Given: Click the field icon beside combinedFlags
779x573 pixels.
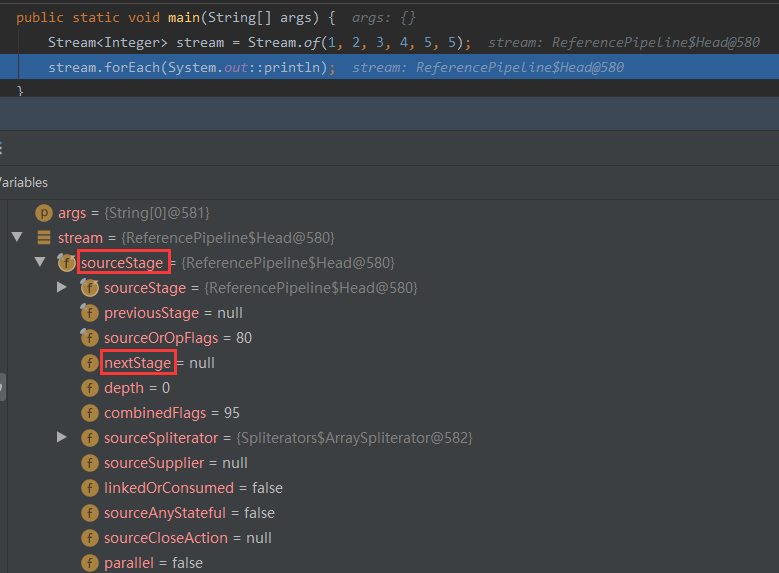Looking at the screenshot, I should click(x=89, y=412).
